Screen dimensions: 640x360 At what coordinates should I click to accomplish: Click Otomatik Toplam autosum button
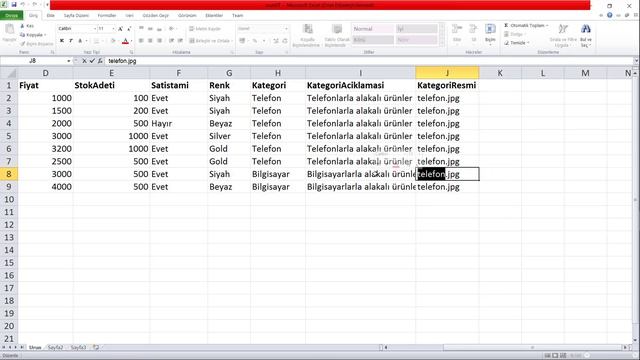click(x=526, y=25)
